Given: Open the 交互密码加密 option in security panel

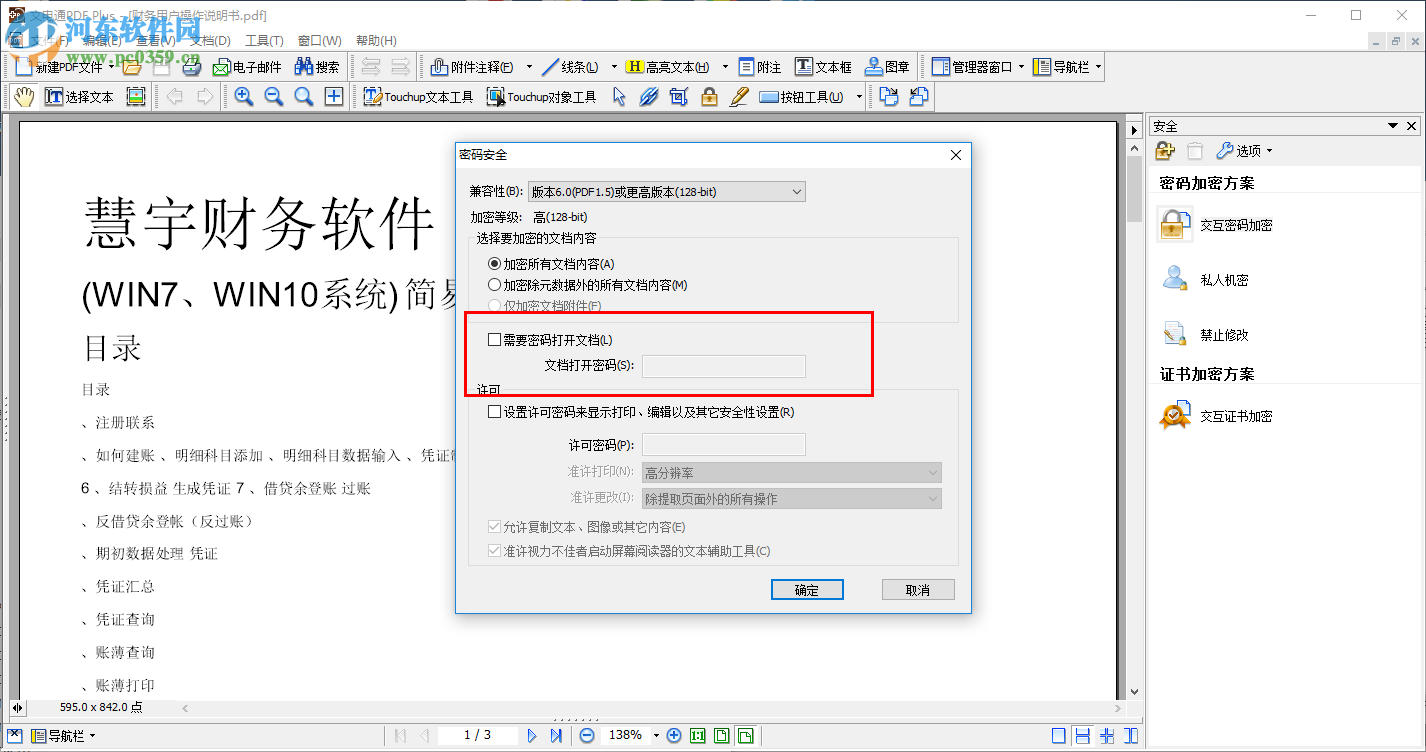Looking at the screenshot, I should (x=1175, y=224).
